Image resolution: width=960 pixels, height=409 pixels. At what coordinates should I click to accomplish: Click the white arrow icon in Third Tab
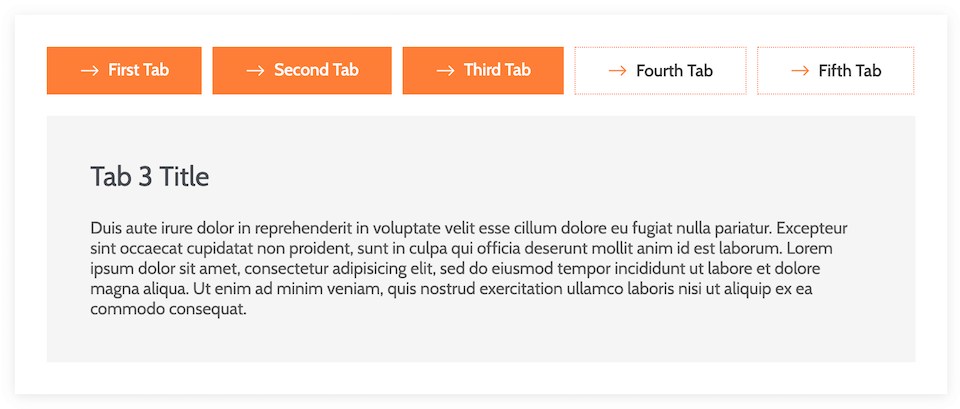445,70
